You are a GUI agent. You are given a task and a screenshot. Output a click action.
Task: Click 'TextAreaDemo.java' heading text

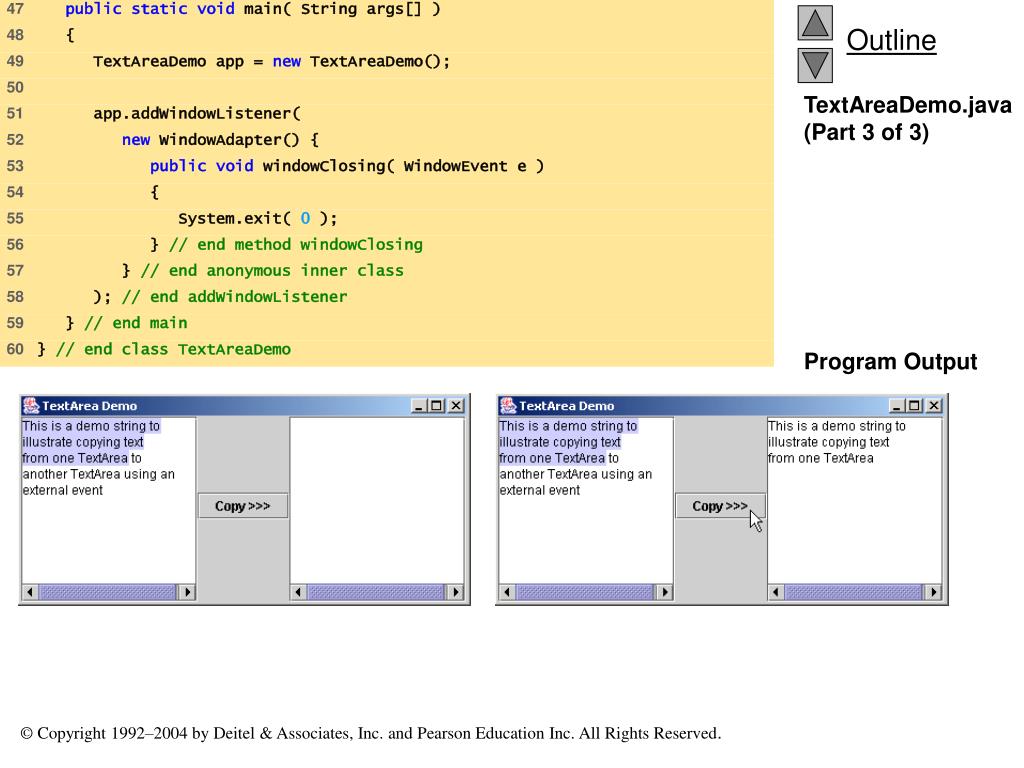point(908,105)
